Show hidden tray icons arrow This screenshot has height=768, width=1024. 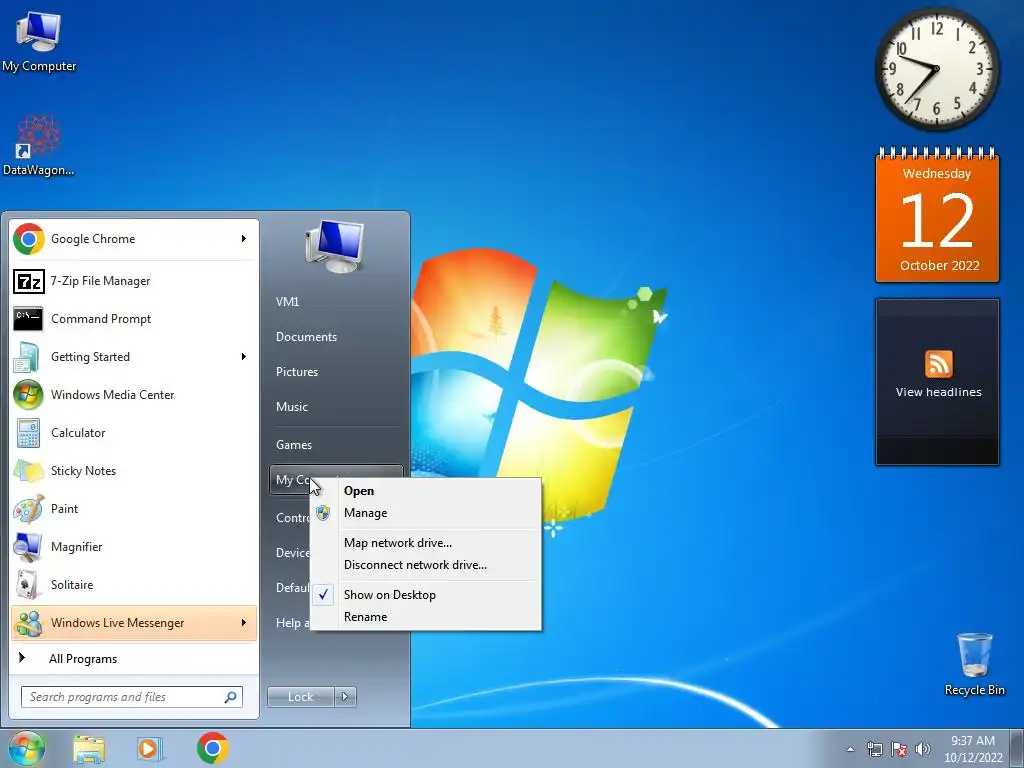click(850, 750)
